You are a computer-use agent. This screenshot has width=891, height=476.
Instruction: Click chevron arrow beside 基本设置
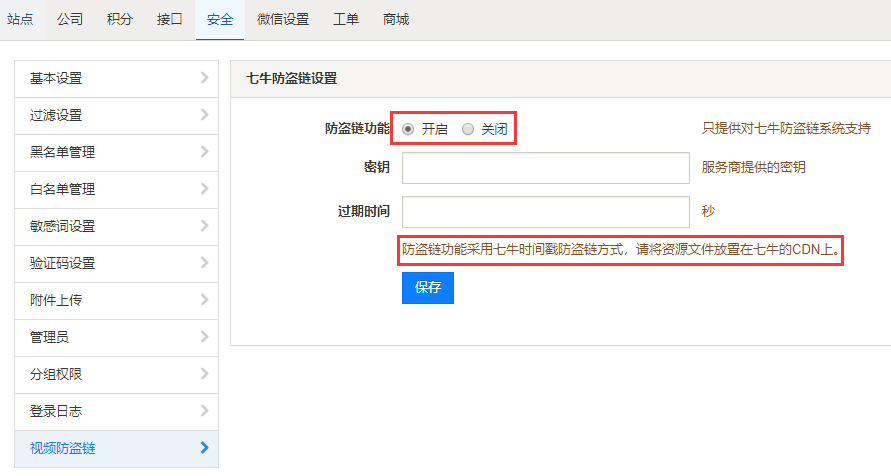click(x=205, y=78)
